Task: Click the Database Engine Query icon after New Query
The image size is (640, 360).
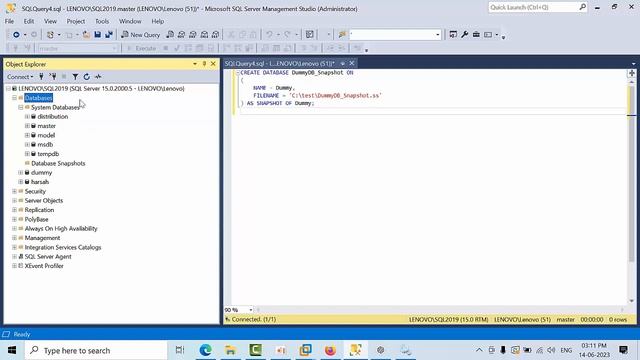Action: [170, 35]
